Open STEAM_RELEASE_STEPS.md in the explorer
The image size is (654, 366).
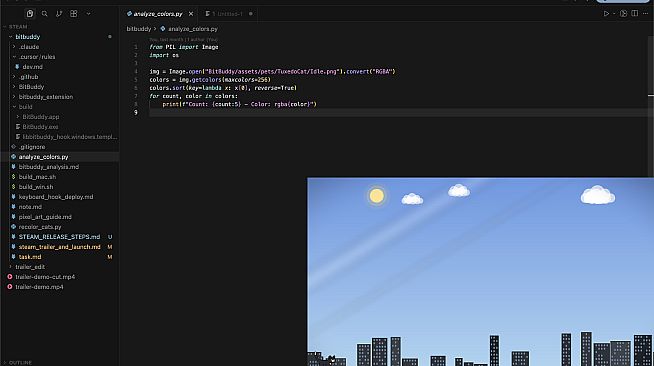[x=60, y=237]
